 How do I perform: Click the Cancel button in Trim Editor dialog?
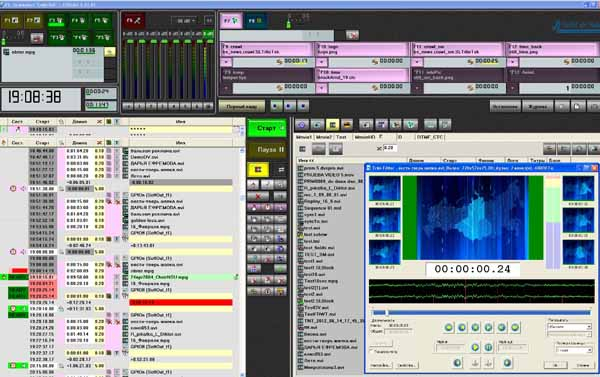tap(582, 365)
